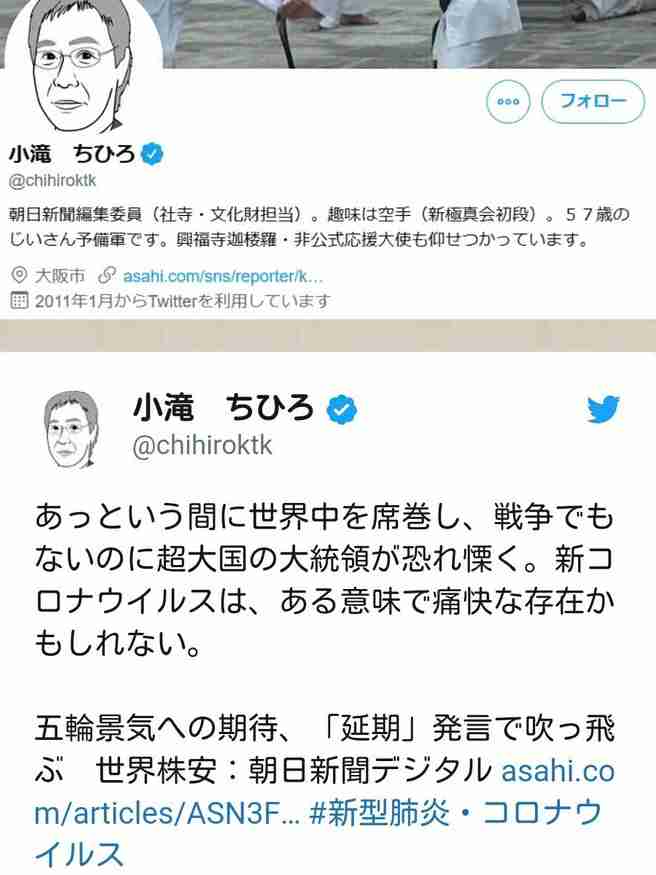Click the tweet text body about 新コロナウイルス
This screenshot has width=656, height=875.
click(324, 580)
